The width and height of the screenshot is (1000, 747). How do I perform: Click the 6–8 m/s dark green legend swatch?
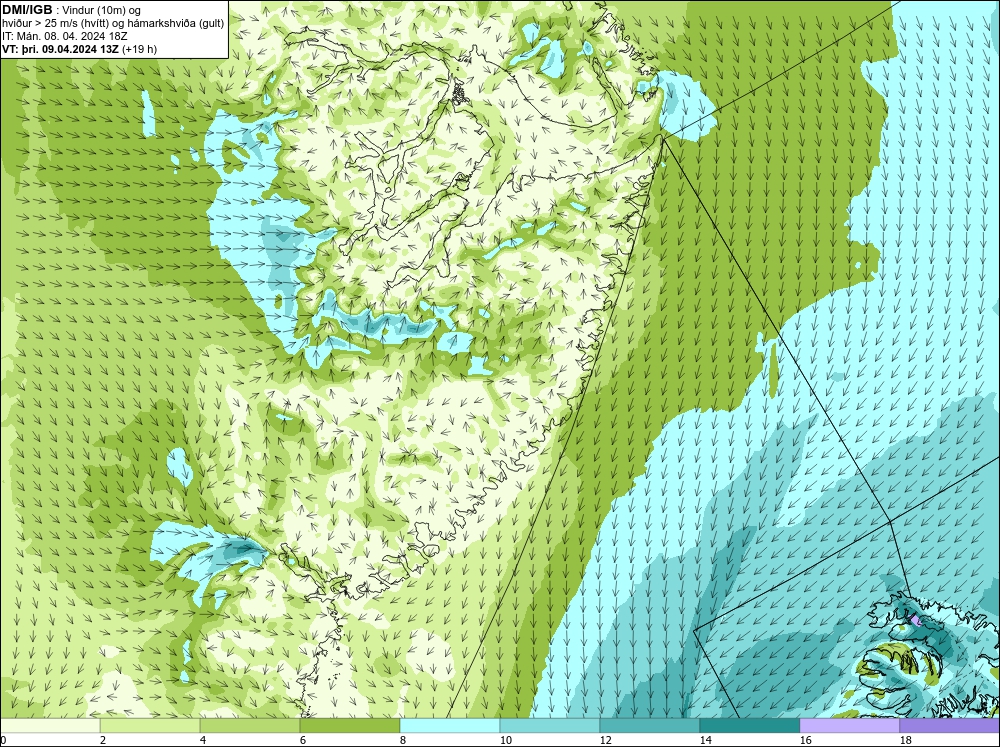tap(349, 726)
